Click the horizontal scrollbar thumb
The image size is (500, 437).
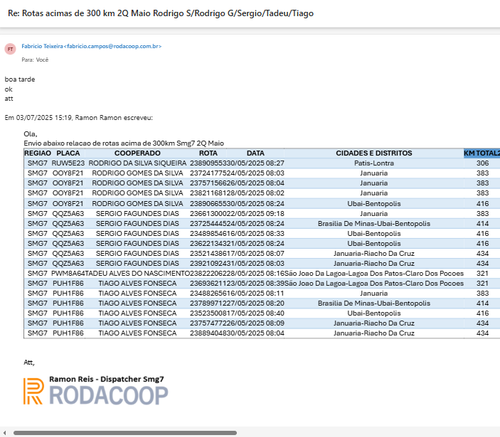125,433
